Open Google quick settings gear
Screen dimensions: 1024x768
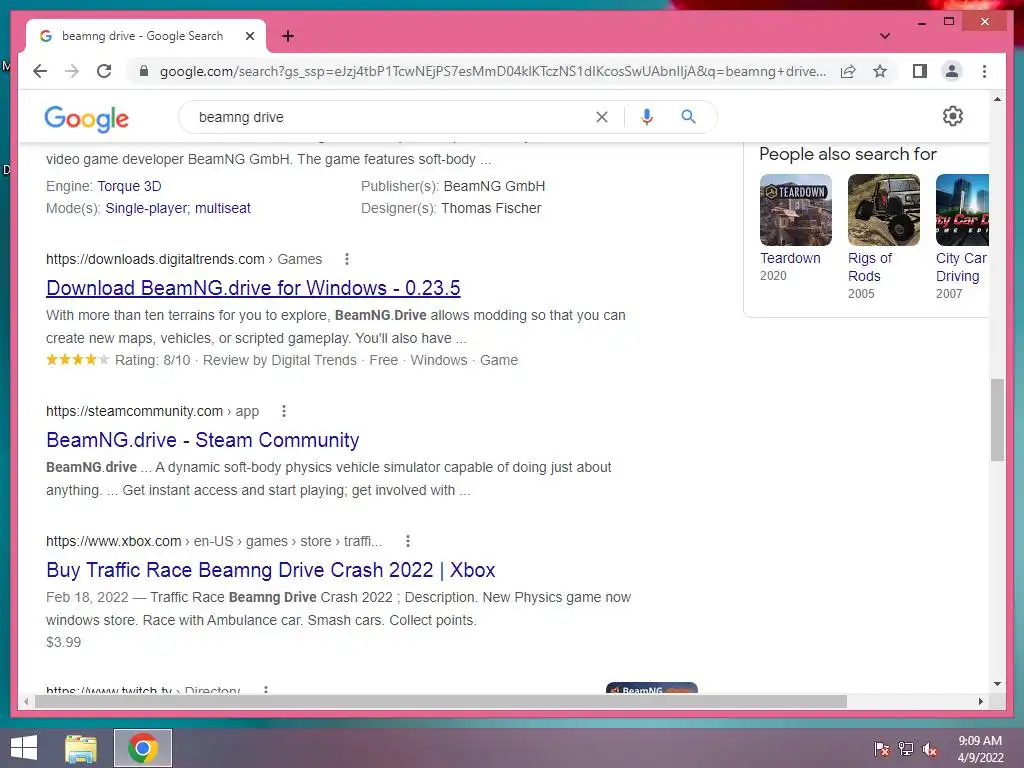953,116
